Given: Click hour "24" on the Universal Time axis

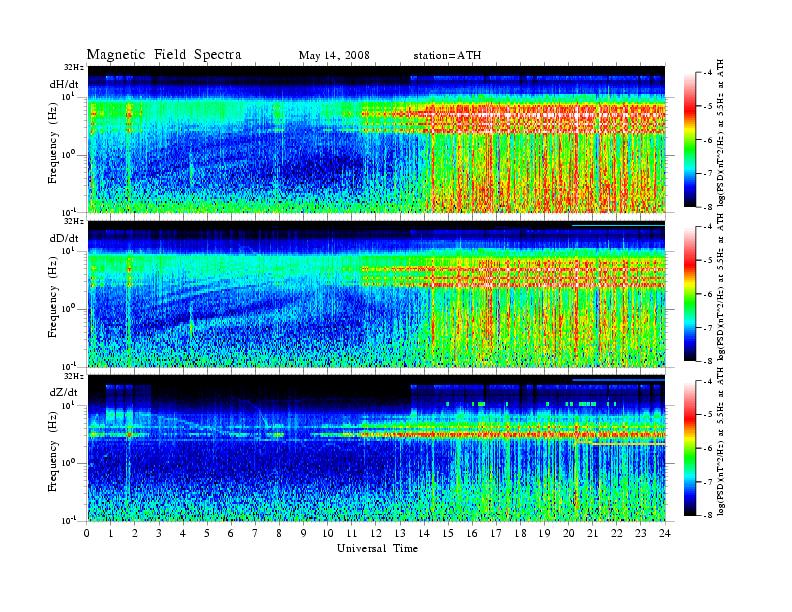Looking at the screenshot, I should click(665, 533).
